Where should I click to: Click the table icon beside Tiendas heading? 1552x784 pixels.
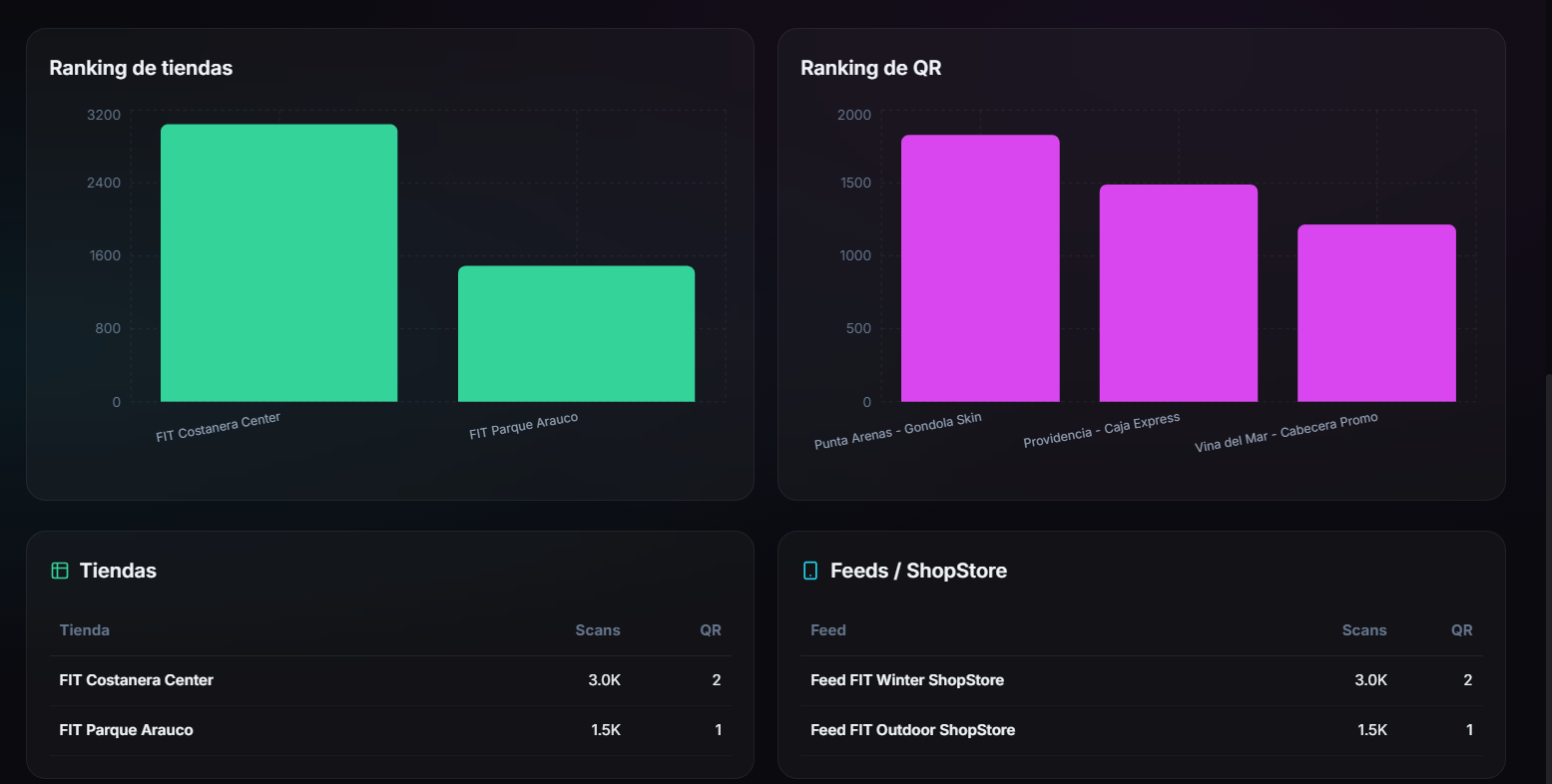[x=60, y=571]
